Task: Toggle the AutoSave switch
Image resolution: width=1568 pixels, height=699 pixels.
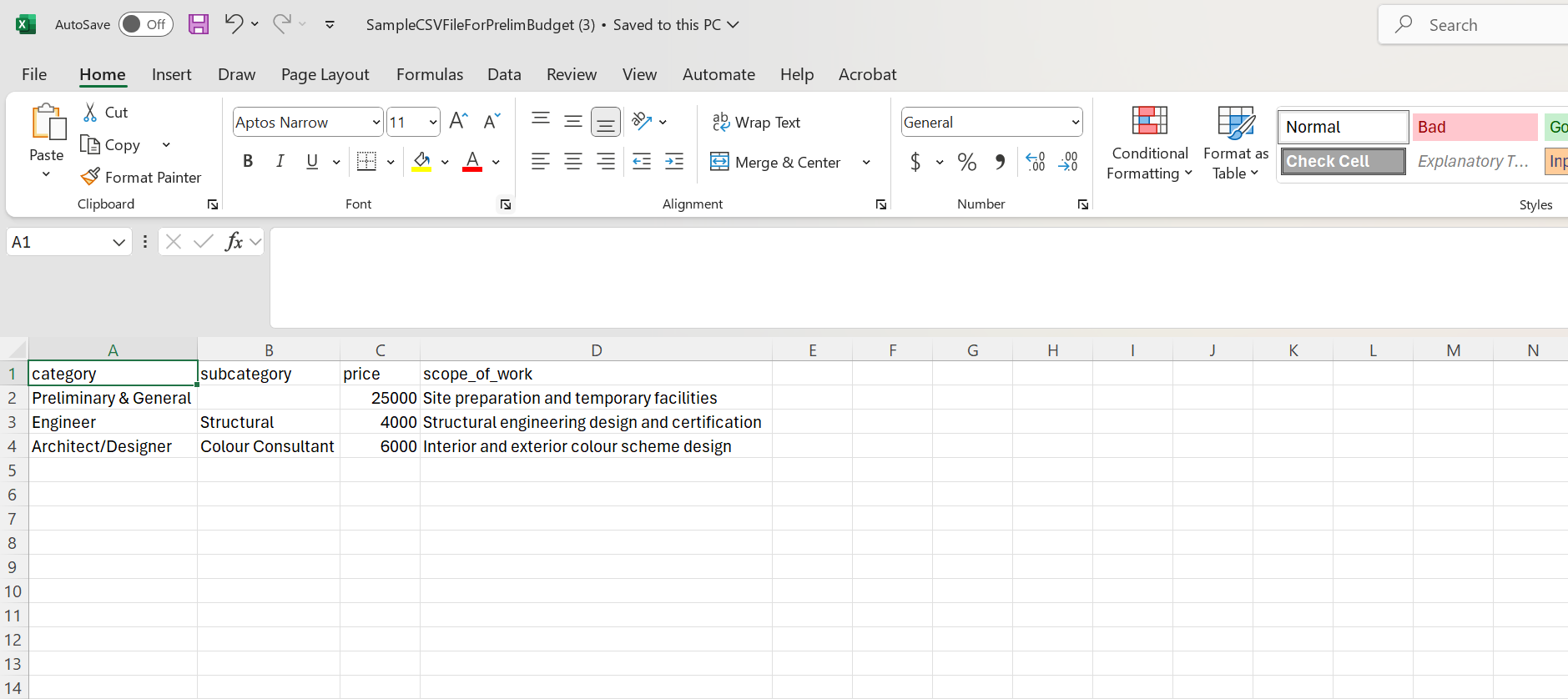Action: coord(145,24)
